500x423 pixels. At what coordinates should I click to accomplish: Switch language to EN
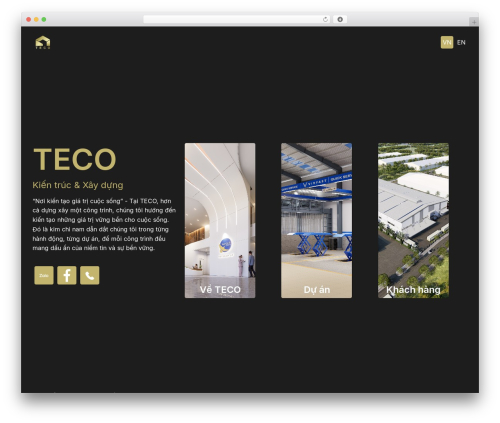(x=461, y=42)
